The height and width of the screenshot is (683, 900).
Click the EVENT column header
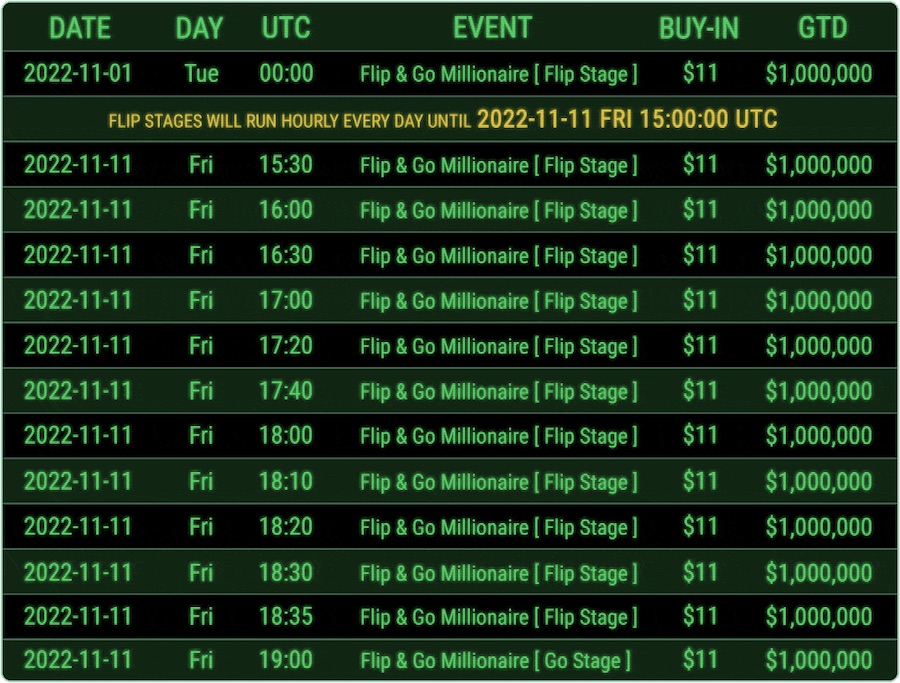point(493,28)
